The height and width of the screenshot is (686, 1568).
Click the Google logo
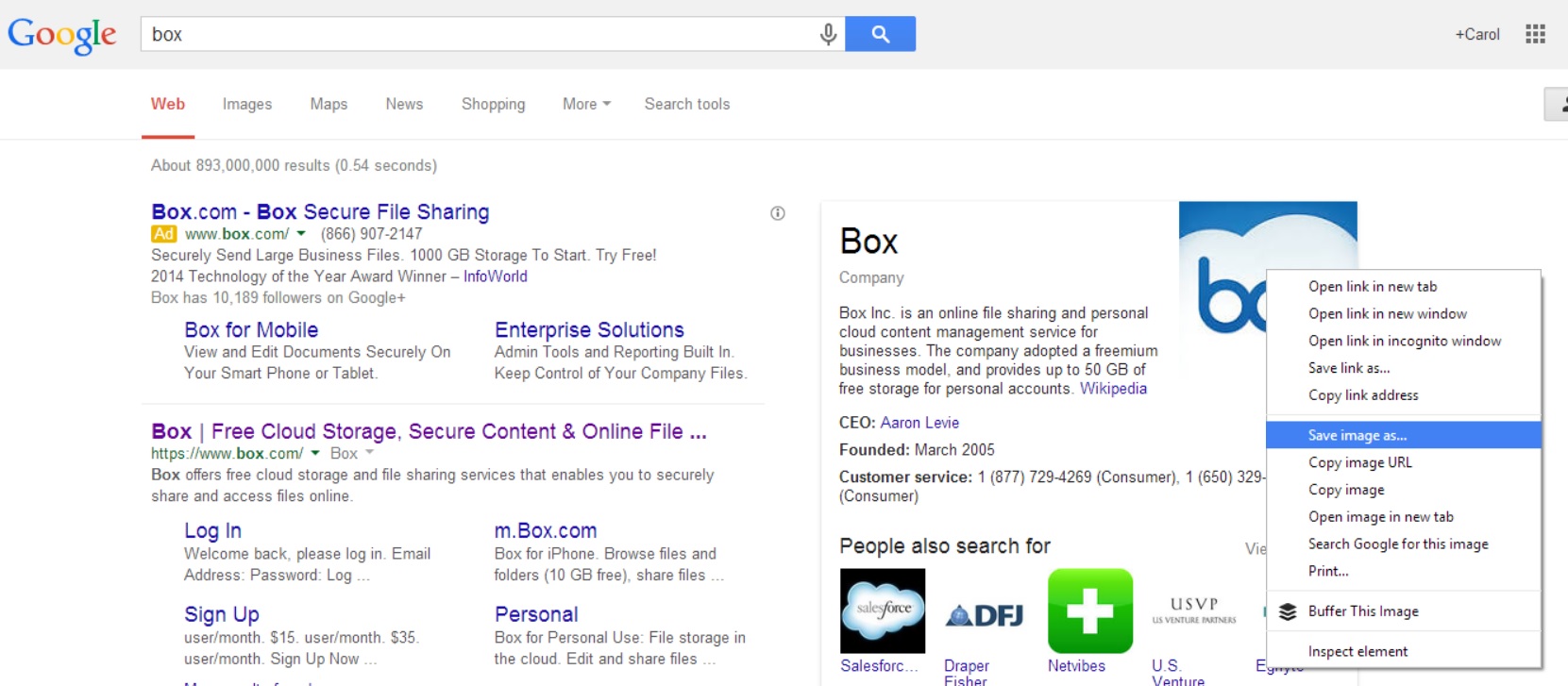(x=62, y=35)
